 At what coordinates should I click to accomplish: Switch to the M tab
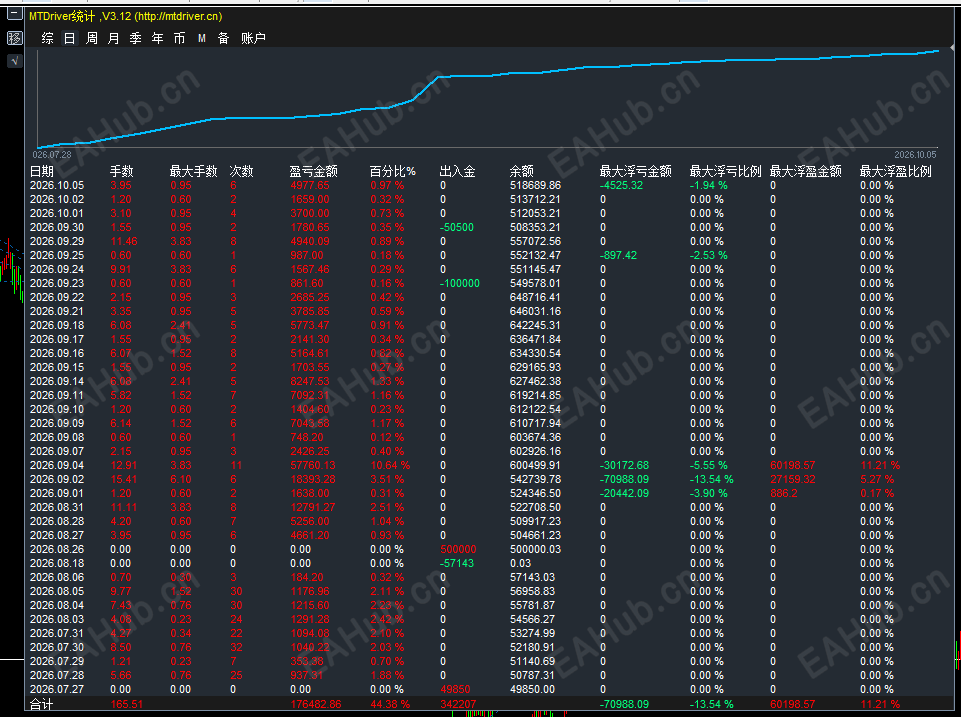pyautogui.click(x=202, y=39)
